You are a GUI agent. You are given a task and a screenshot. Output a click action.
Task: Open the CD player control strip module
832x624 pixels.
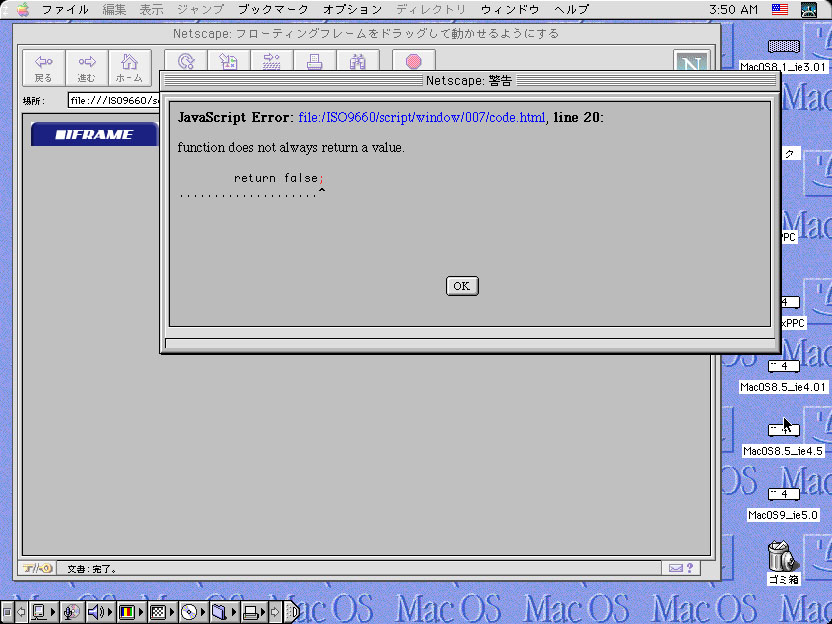(193, 612)
